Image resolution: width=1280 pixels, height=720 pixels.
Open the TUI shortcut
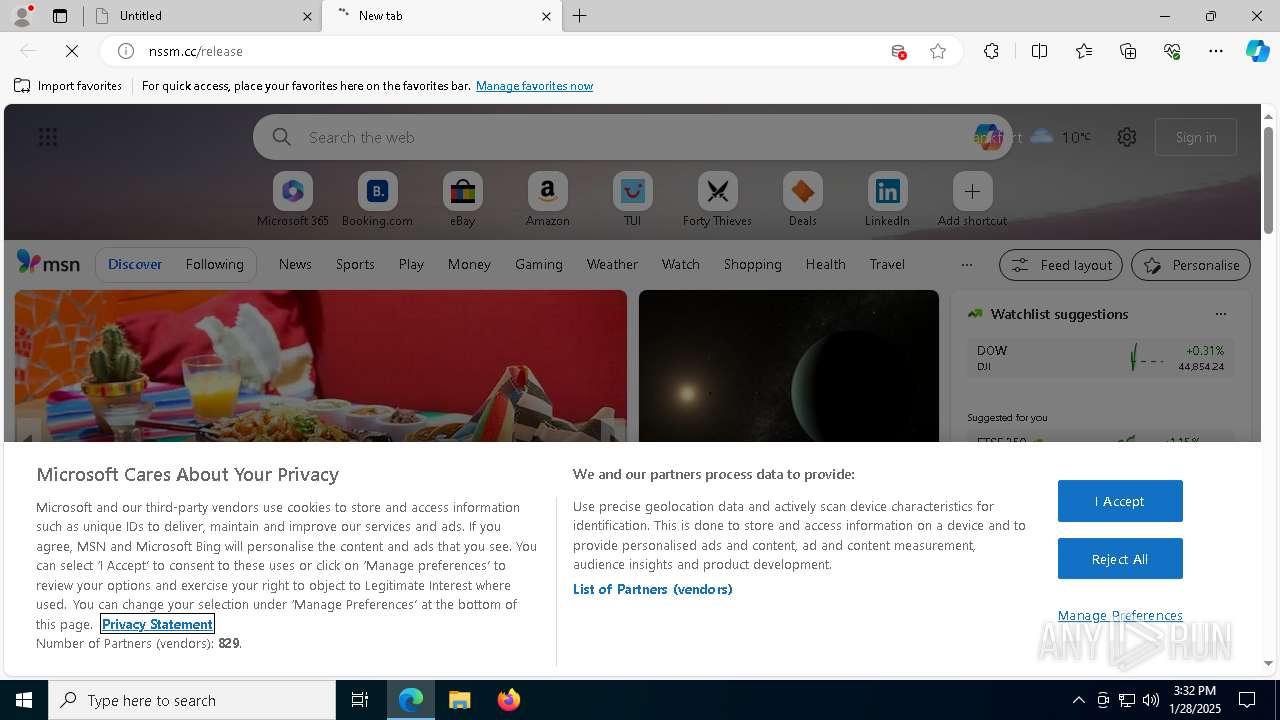[632, 200]
